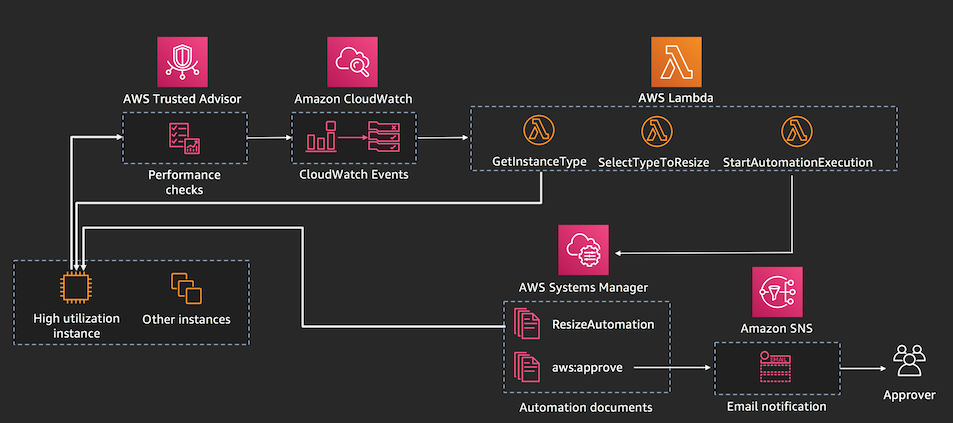Click the Other instances label
The height and width of the screenshot is (423, 953).
coord(186,319)
